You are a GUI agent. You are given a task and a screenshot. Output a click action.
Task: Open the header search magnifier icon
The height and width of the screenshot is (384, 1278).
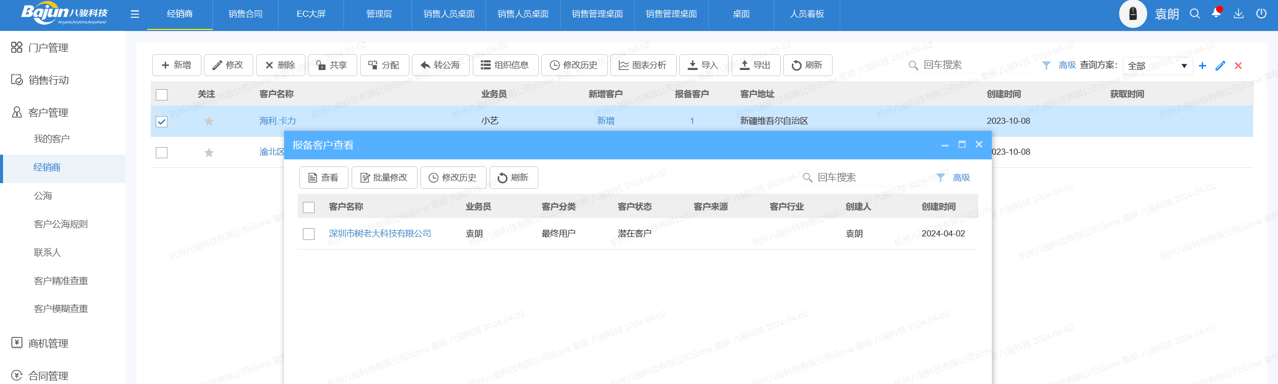pos(1195,14)
